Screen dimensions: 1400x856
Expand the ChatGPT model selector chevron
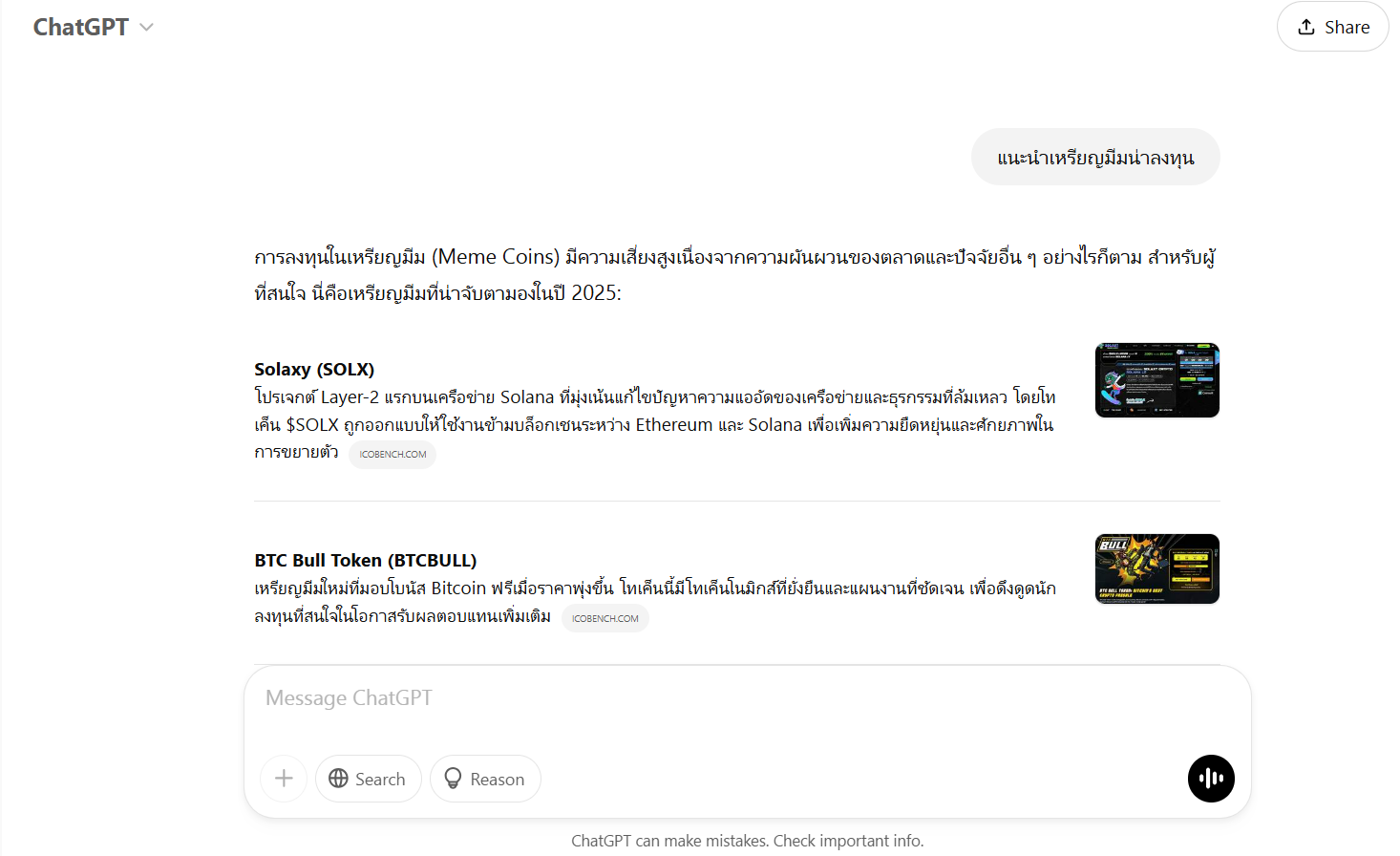146,28
